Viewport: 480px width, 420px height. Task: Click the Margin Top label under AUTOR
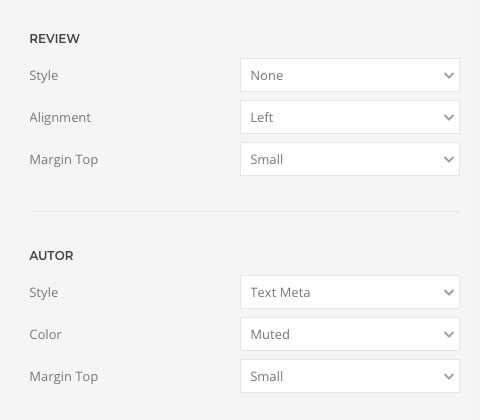pyautogui.click(x=64, y=377)
